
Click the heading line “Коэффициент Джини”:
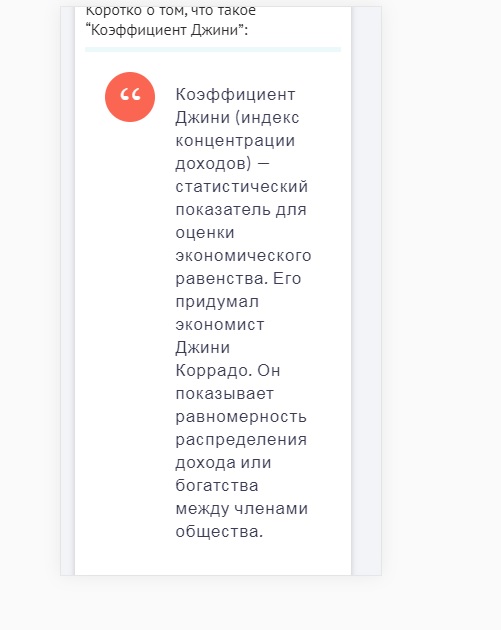click(167, 30)
